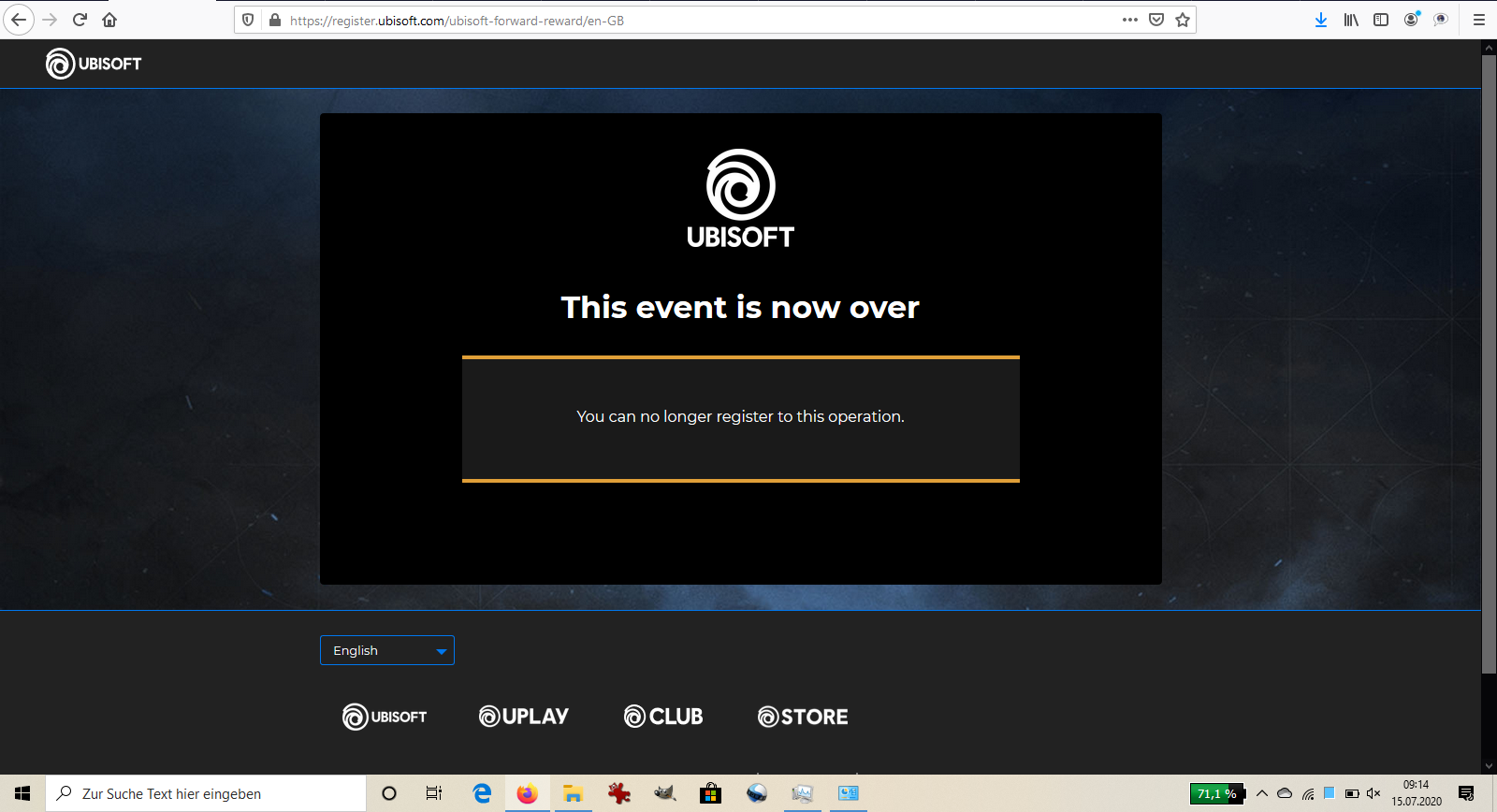This screenshot has height=812, width=1497.
Task: Open File Explorer from the taskbar
Action: pyautogui.click(x=573, y=793)
